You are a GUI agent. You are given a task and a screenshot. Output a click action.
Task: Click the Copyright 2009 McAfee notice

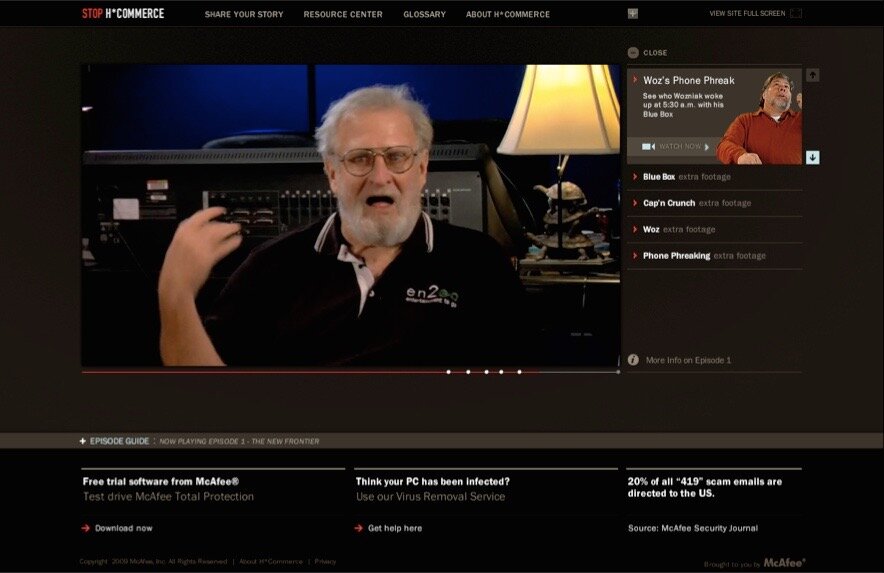coord(153,562)
